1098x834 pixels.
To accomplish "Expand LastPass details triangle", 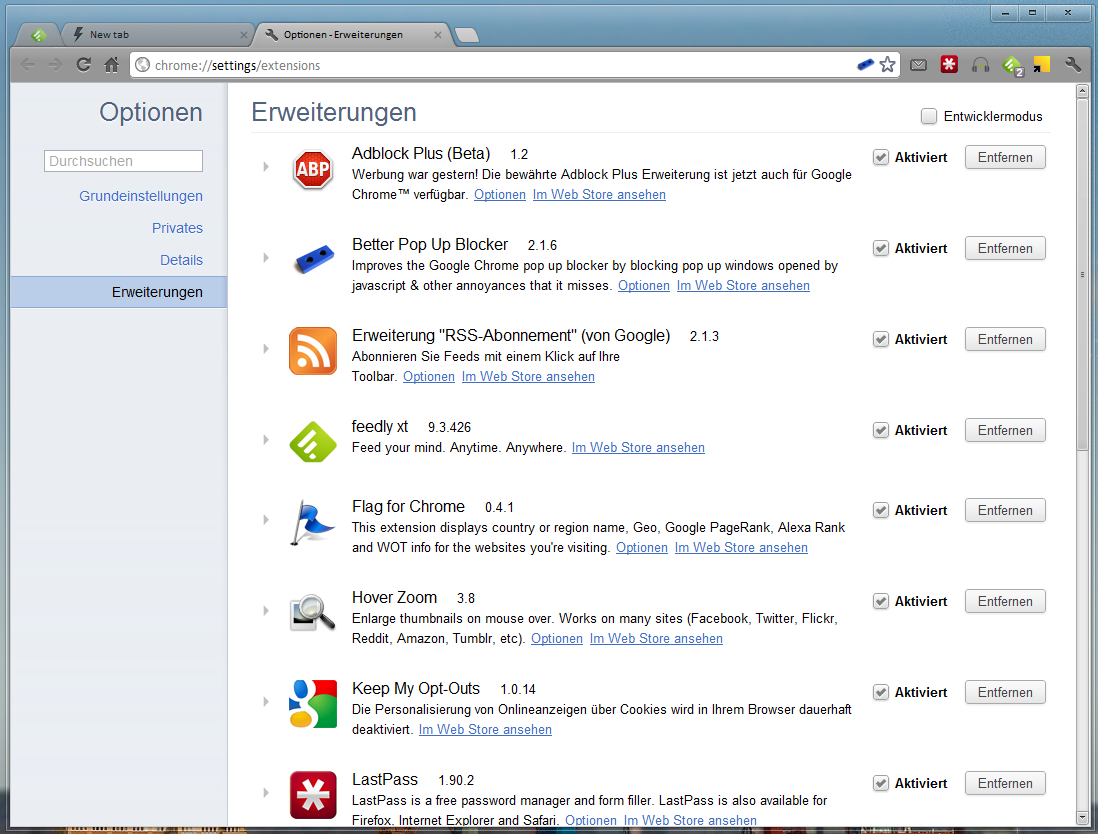I will click(x=266, y=793).
